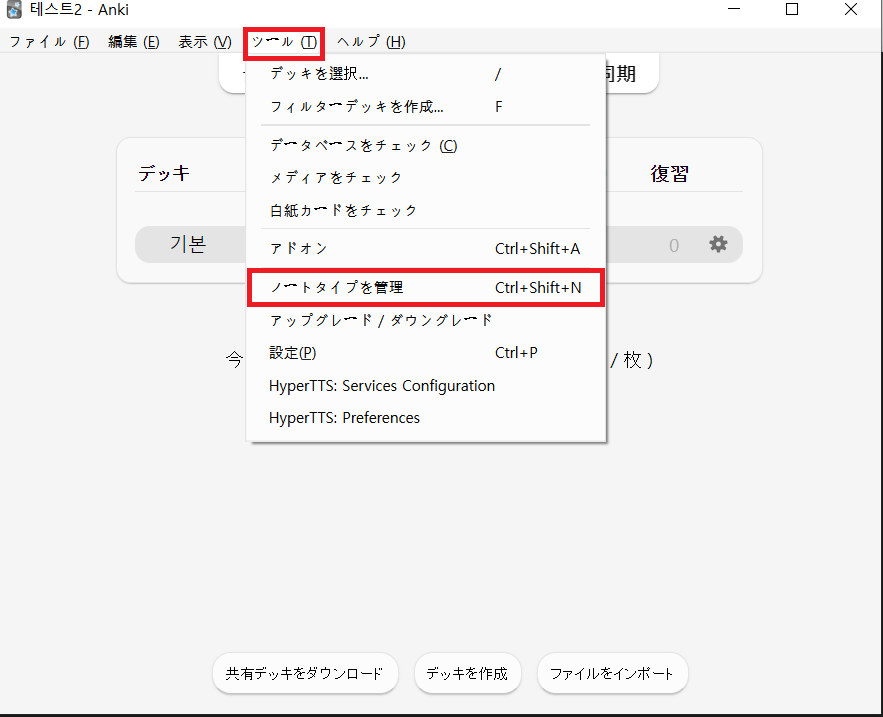
Task: Open the 기본 deck row
Action: click(x=189, y=244)
